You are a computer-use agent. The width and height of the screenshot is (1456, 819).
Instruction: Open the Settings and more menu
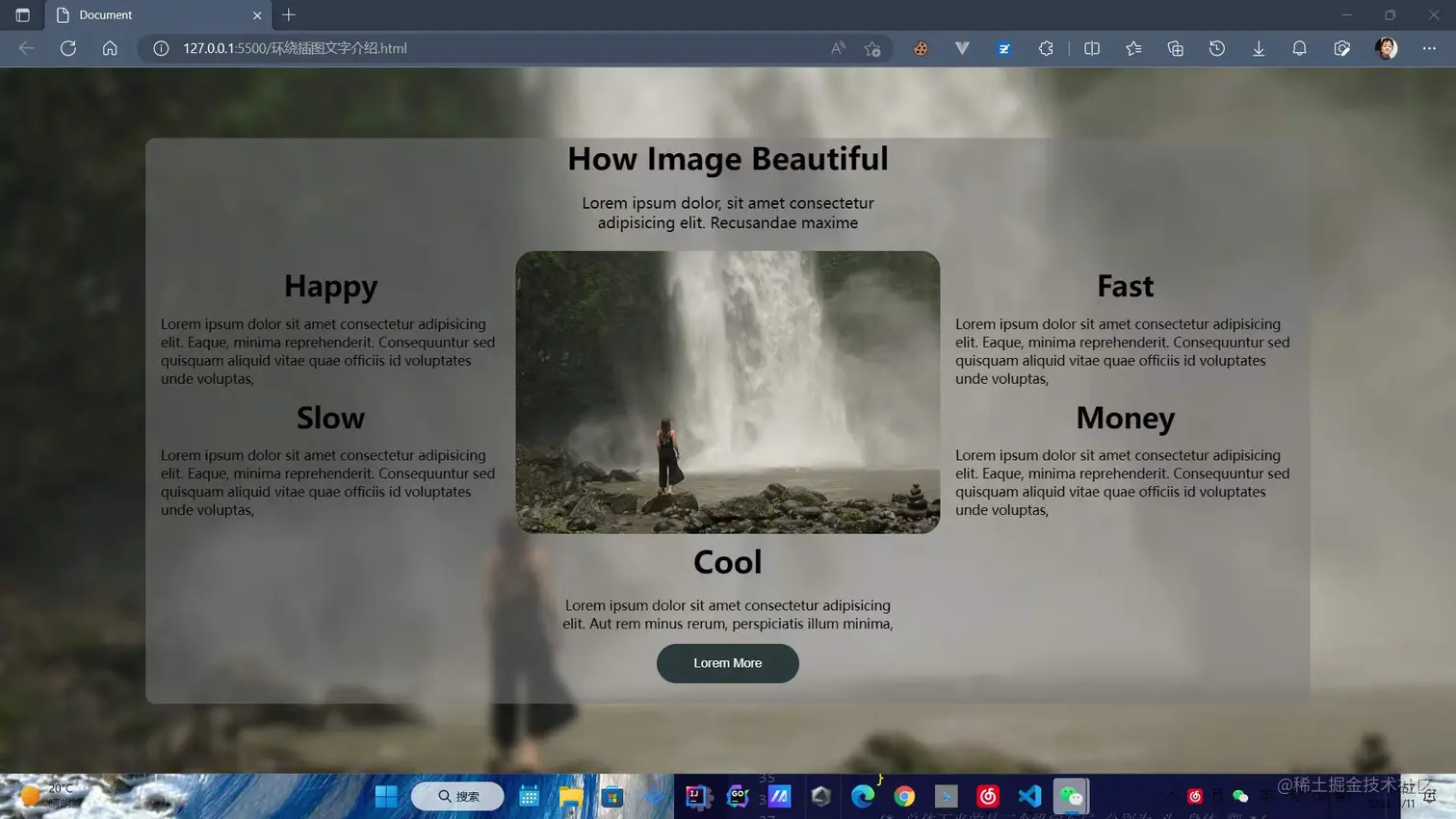point(1429,48)
